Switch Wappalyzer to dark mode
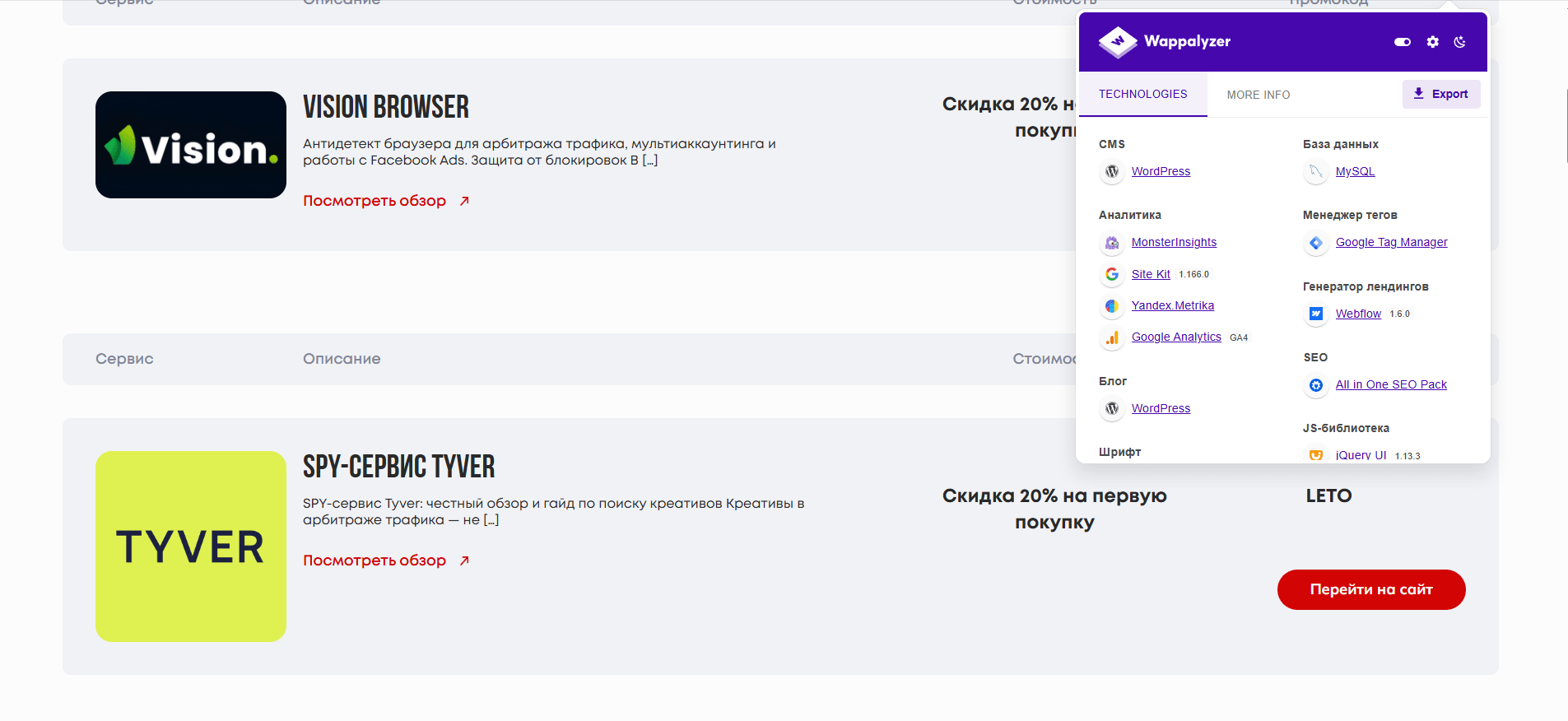This screenshot has width=1568, height=721. coord(1460,42)
